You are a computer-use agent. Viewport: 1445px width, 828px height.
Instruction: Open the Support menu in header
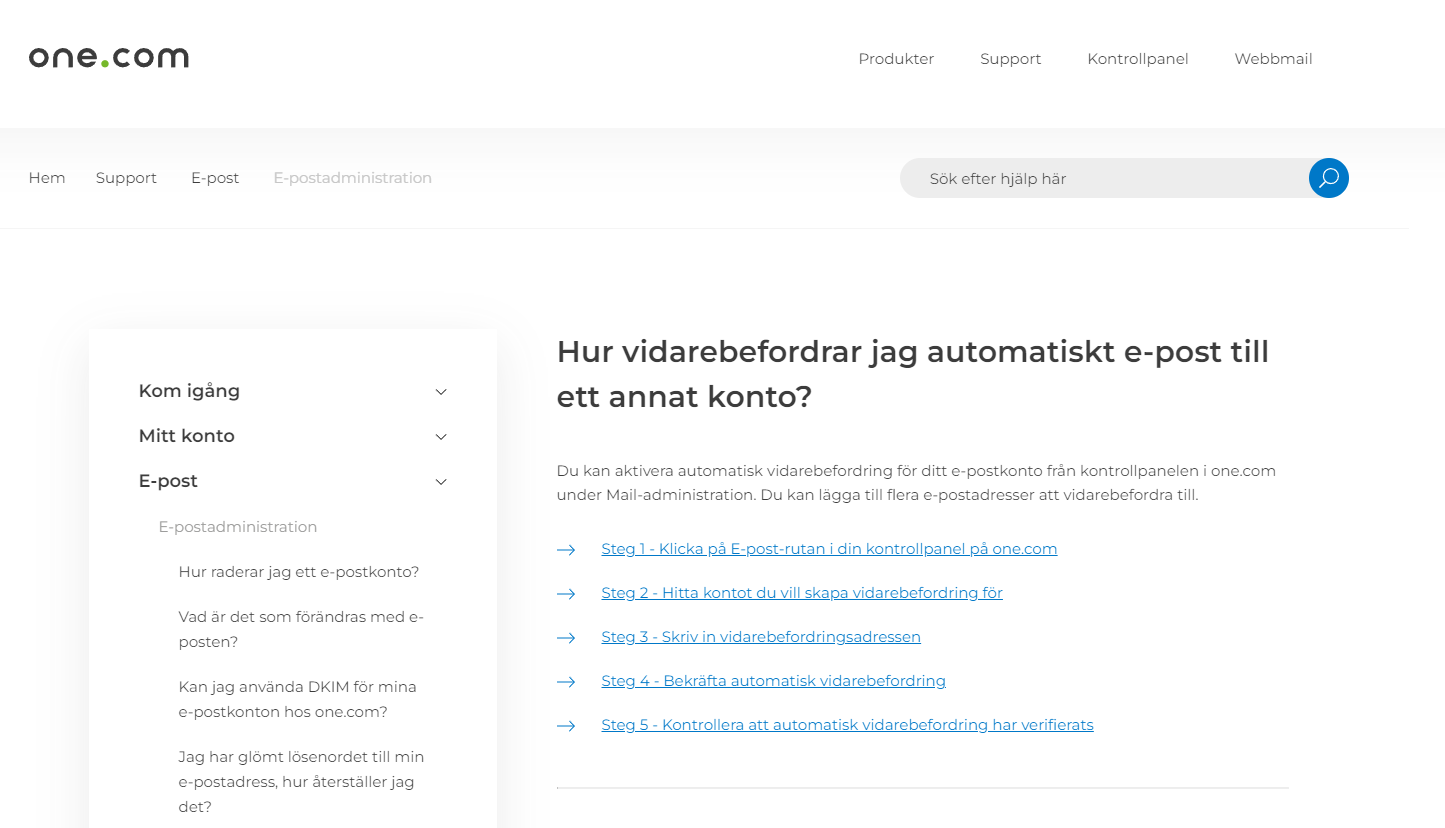click(x=1010, y=59)
